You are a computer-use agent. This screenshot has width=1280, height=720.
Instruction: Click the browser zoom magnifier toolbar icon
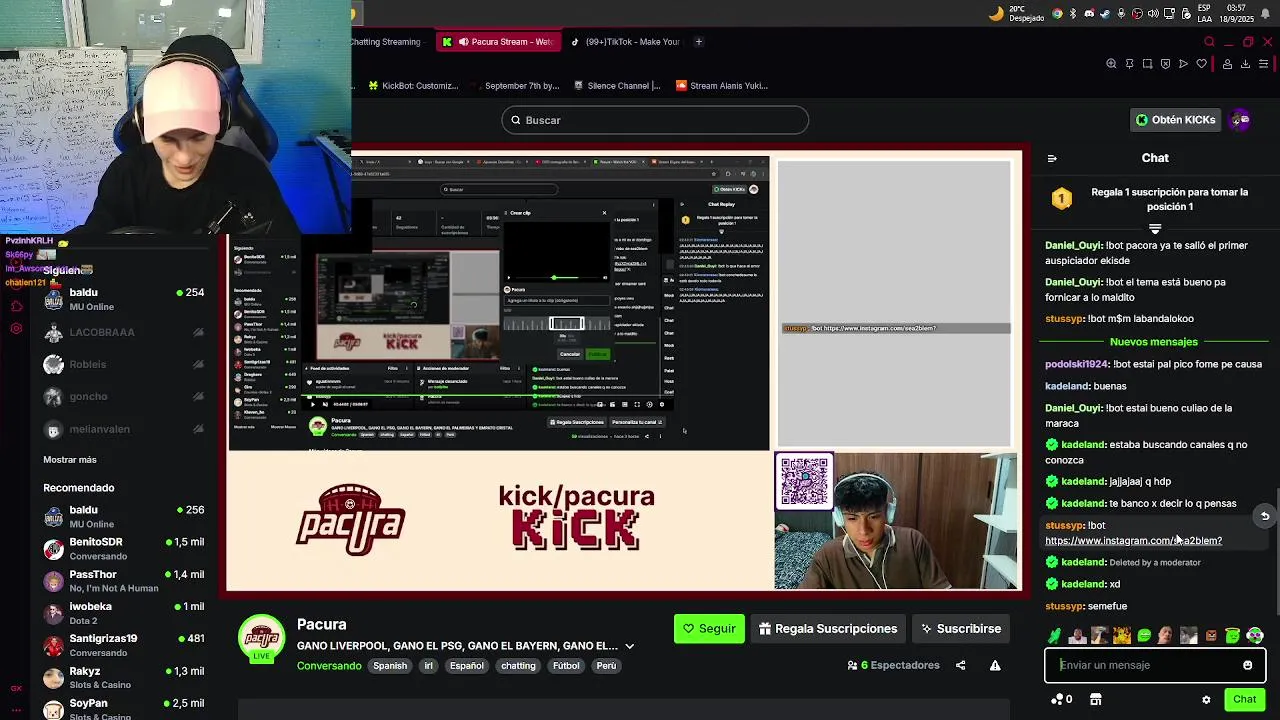[x=1111, y=64]
